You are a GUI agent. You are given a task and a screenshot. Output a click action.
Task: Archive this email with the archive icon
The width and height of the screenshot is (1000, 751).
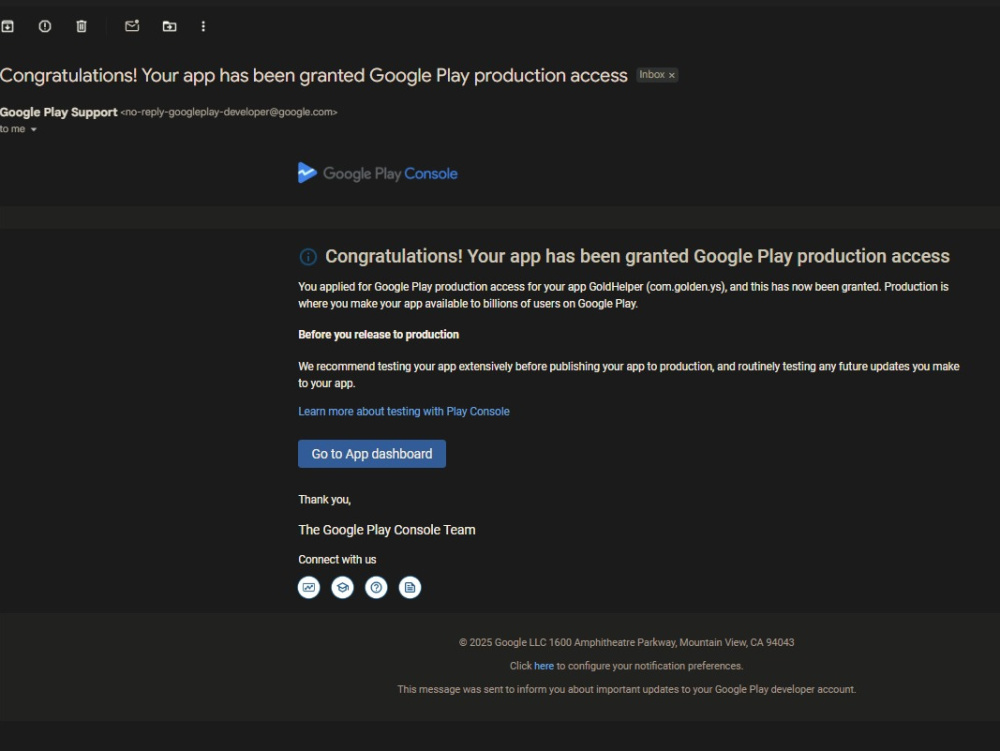(7, 26)
